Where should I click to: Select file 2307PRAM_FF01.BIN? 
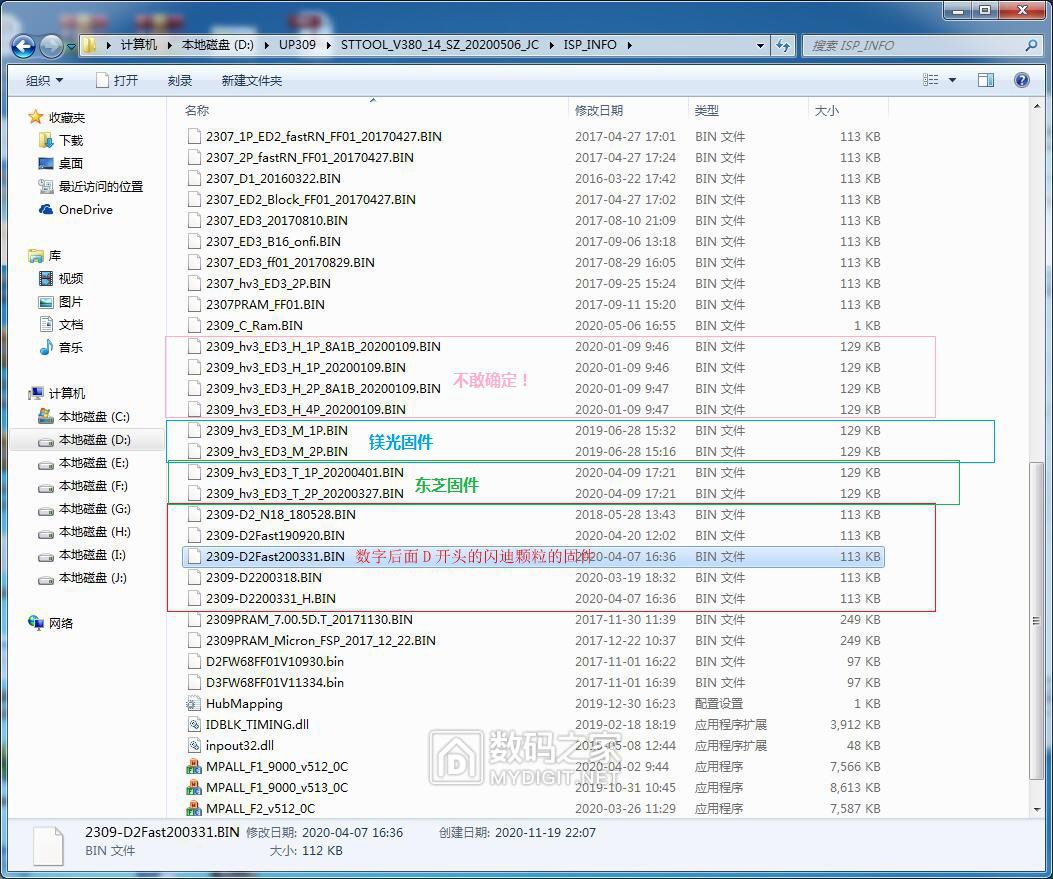click(265, 305)
